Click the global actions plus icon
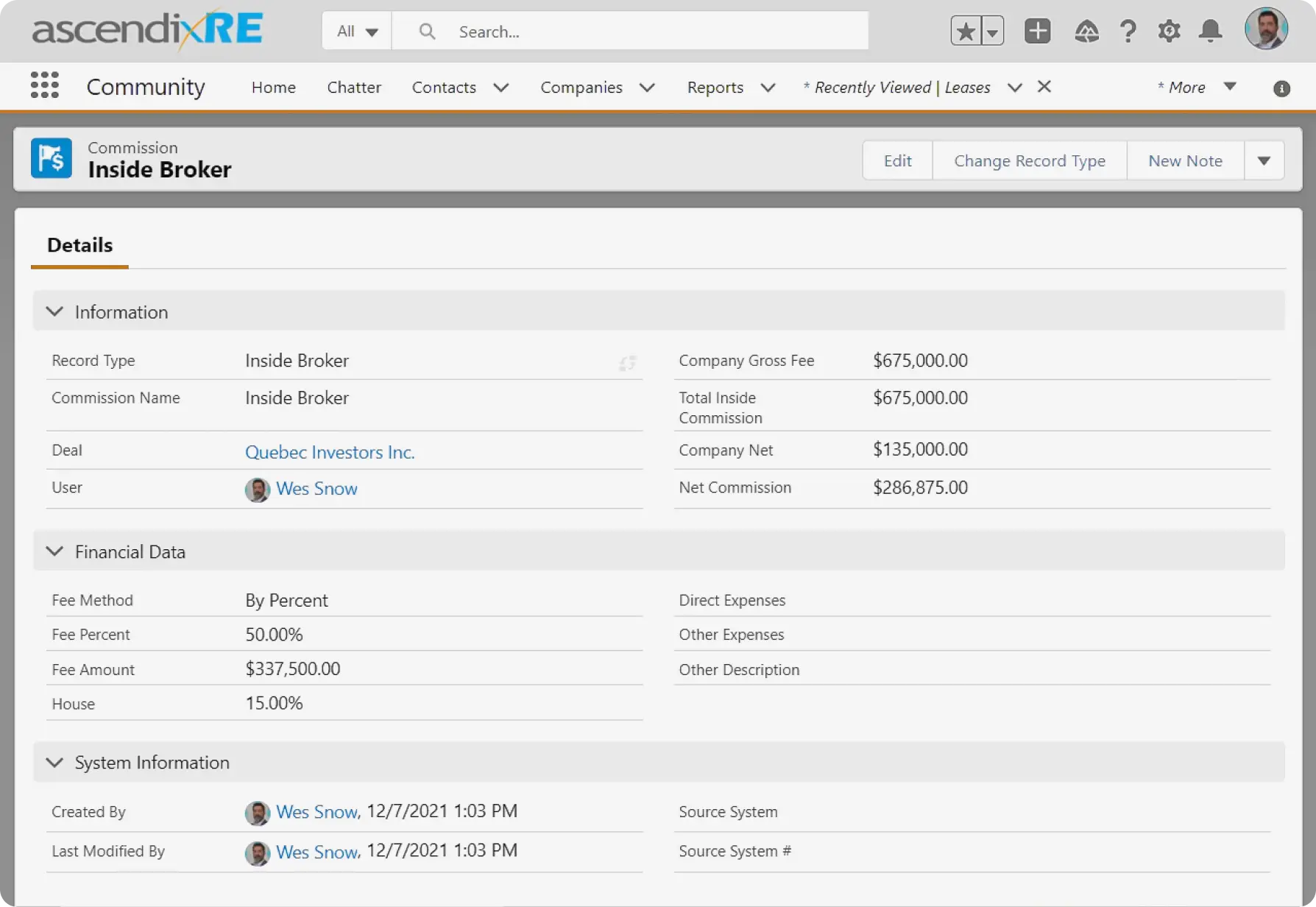 pos(1038,31)
